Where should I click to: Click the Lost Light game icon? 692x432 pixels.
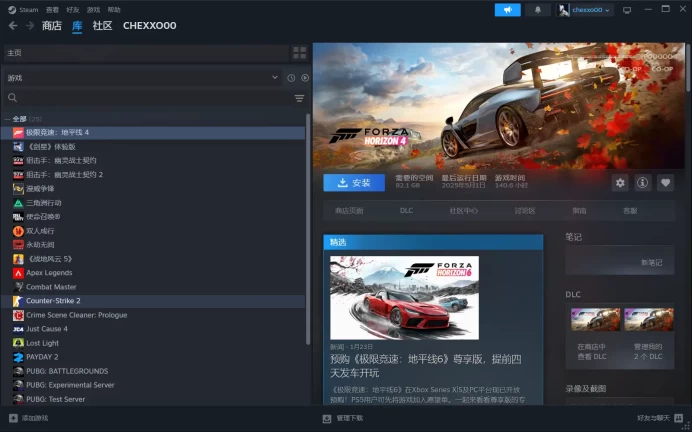point(18,343)
